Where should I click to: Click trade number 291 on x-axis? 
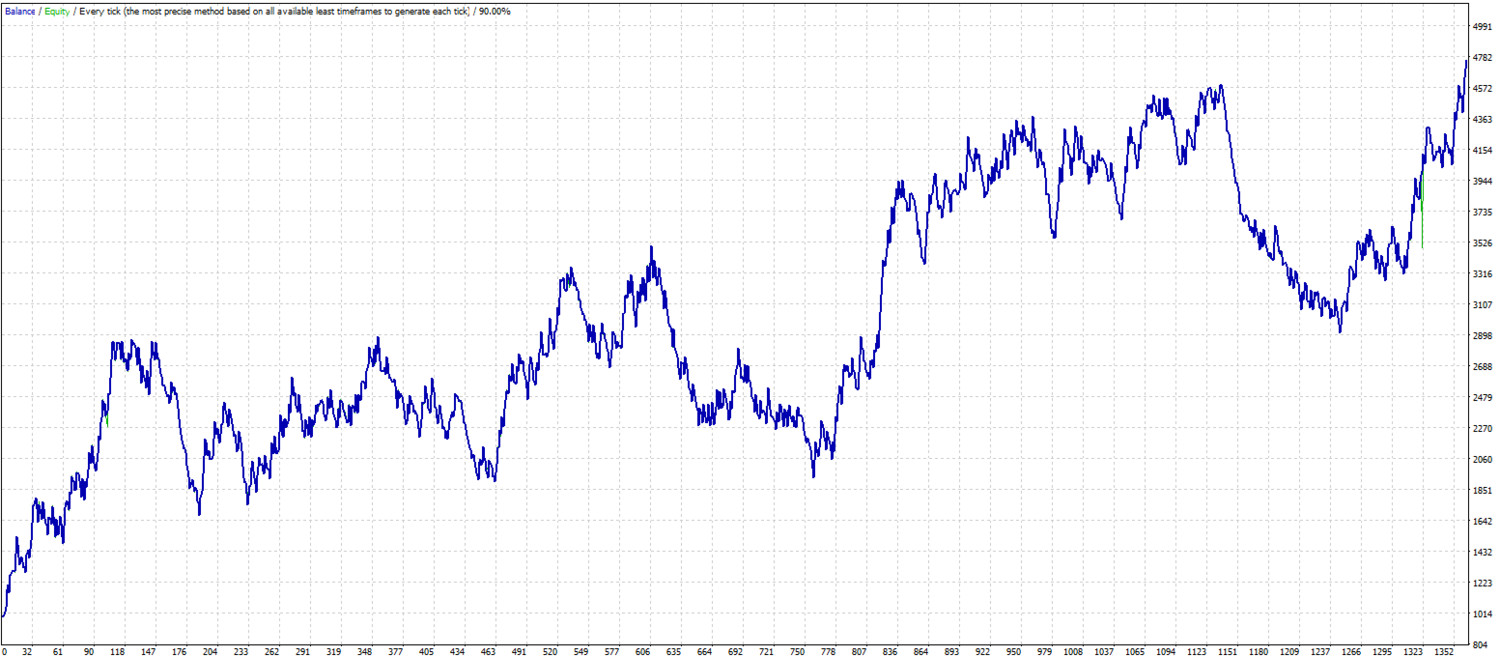(x=303, y=650)
